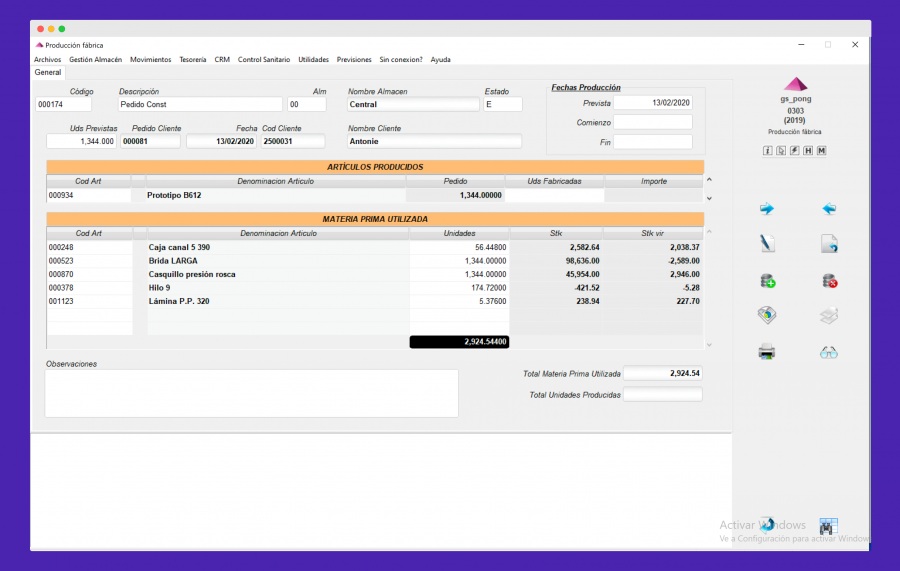900x571 pixels.
Task: Click the 'Unidades' column header
Action: pyautogui.click(x=459, y=234)
